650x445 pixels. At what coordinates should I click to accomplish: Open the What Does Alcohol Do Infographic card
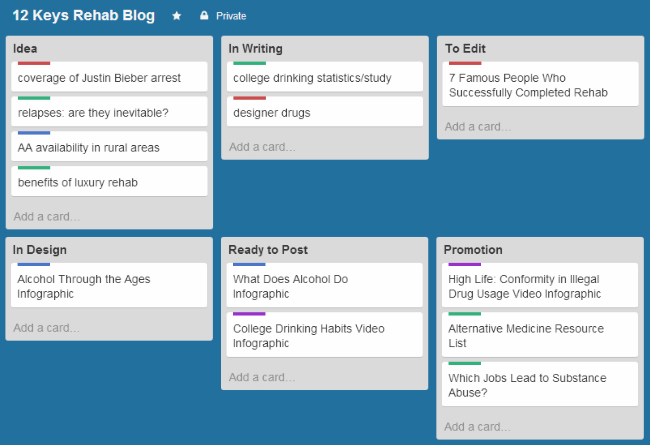(x=325, y=285)
